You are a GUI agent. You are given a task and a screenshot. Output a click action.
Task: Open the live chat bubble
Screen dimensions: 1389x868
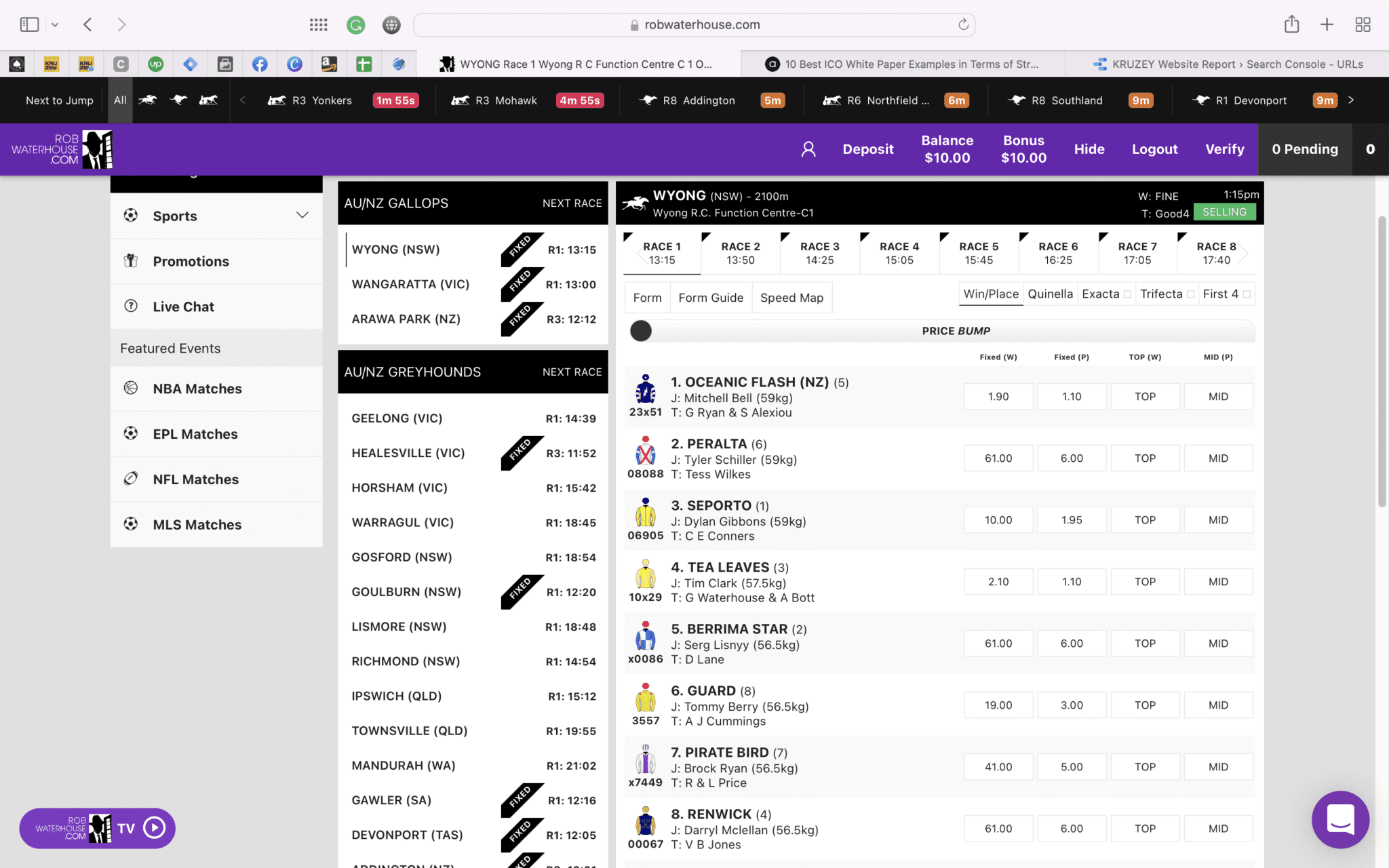click(1340, 819)
